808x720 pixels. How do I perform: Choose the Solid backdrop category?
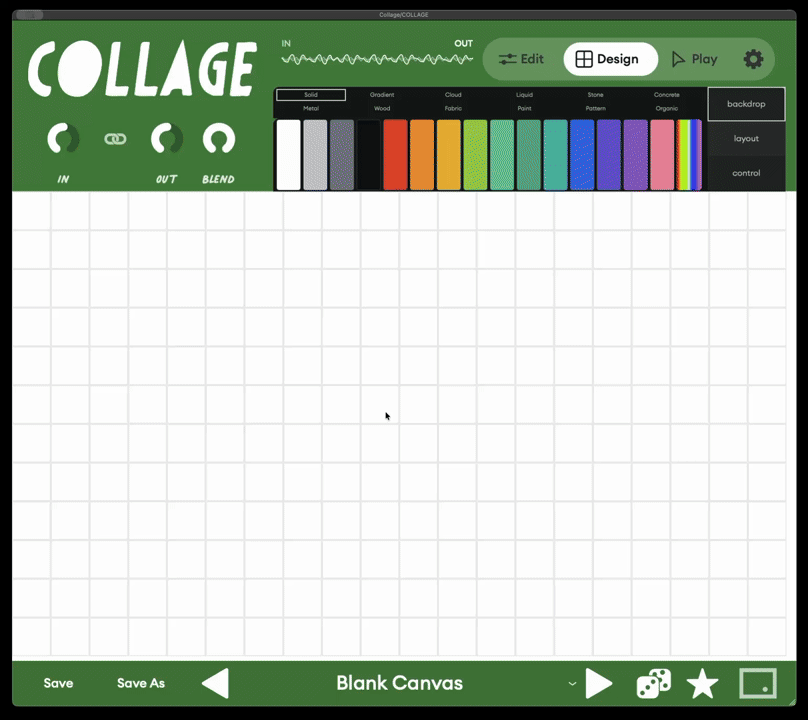tap(311, 95)
